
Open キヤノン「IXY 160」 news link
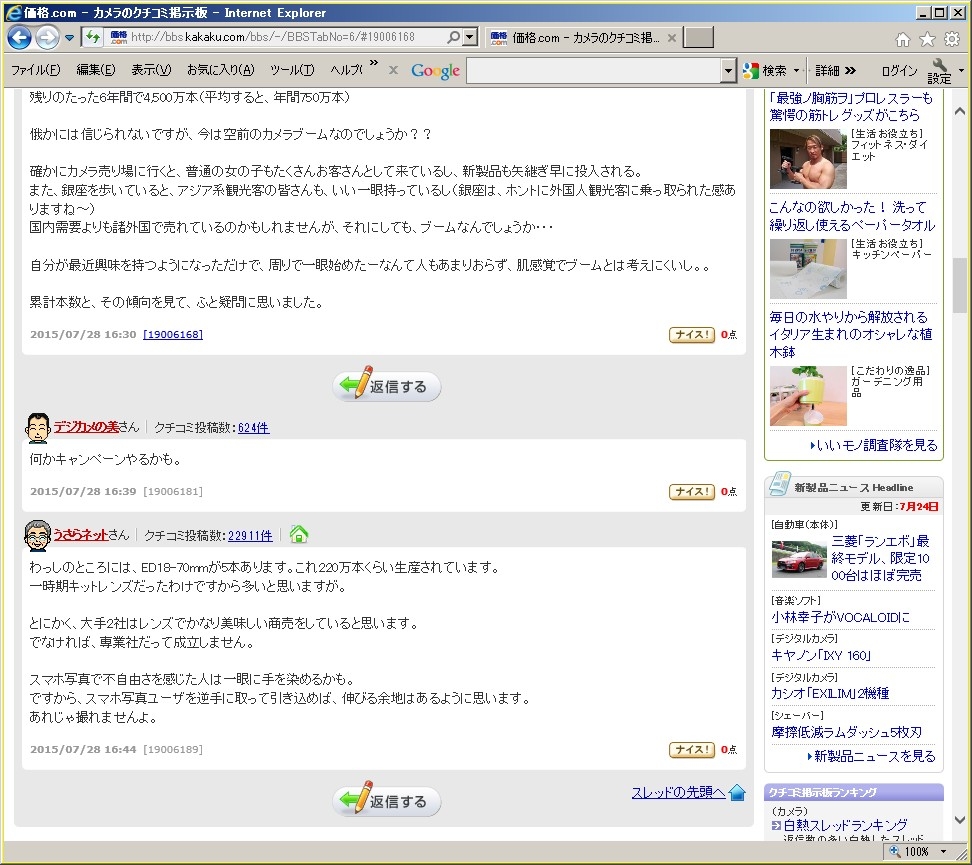tap(821, 655)
